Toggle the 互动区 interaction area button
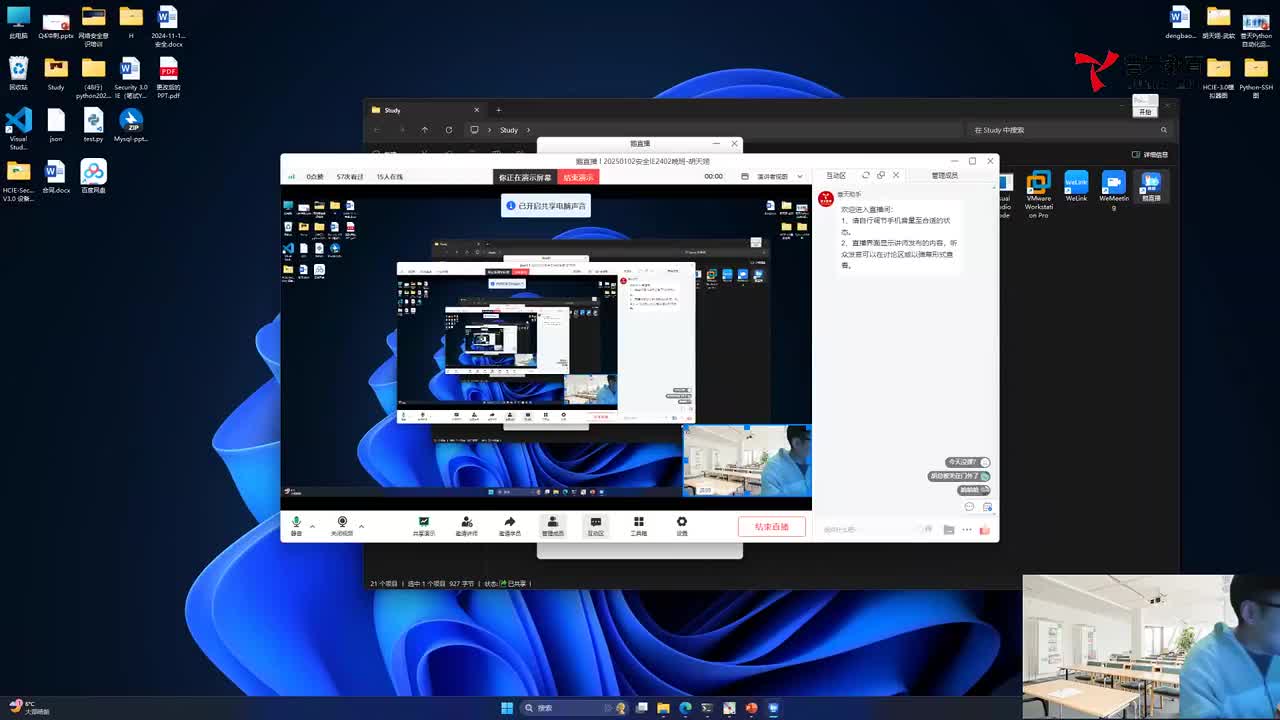 596,525
